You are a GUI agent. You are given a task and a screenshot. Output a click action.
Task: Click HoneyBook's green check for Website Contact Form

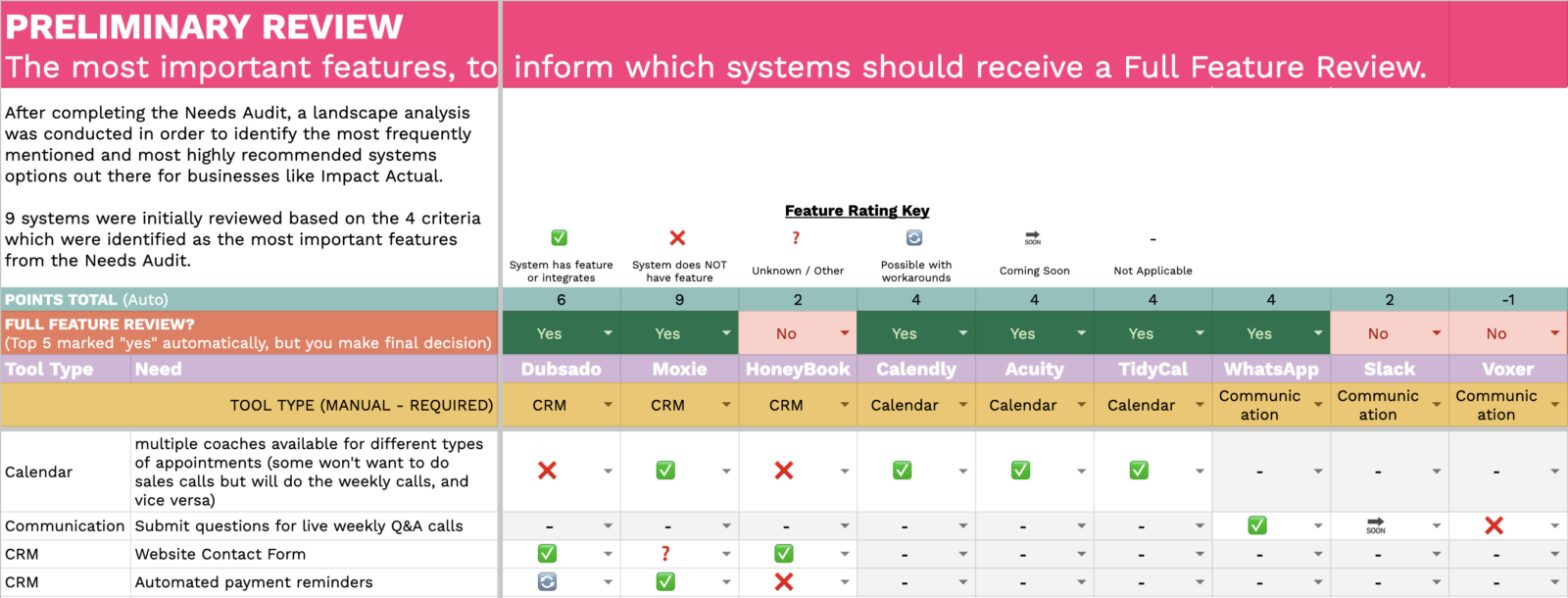(784, 554)
